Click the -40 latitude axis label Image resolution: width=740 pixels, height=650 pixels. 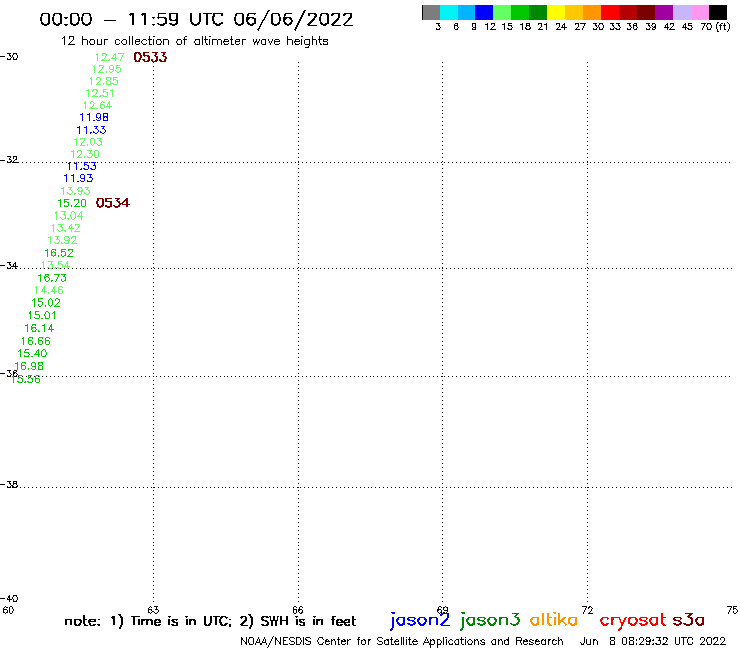9,599
